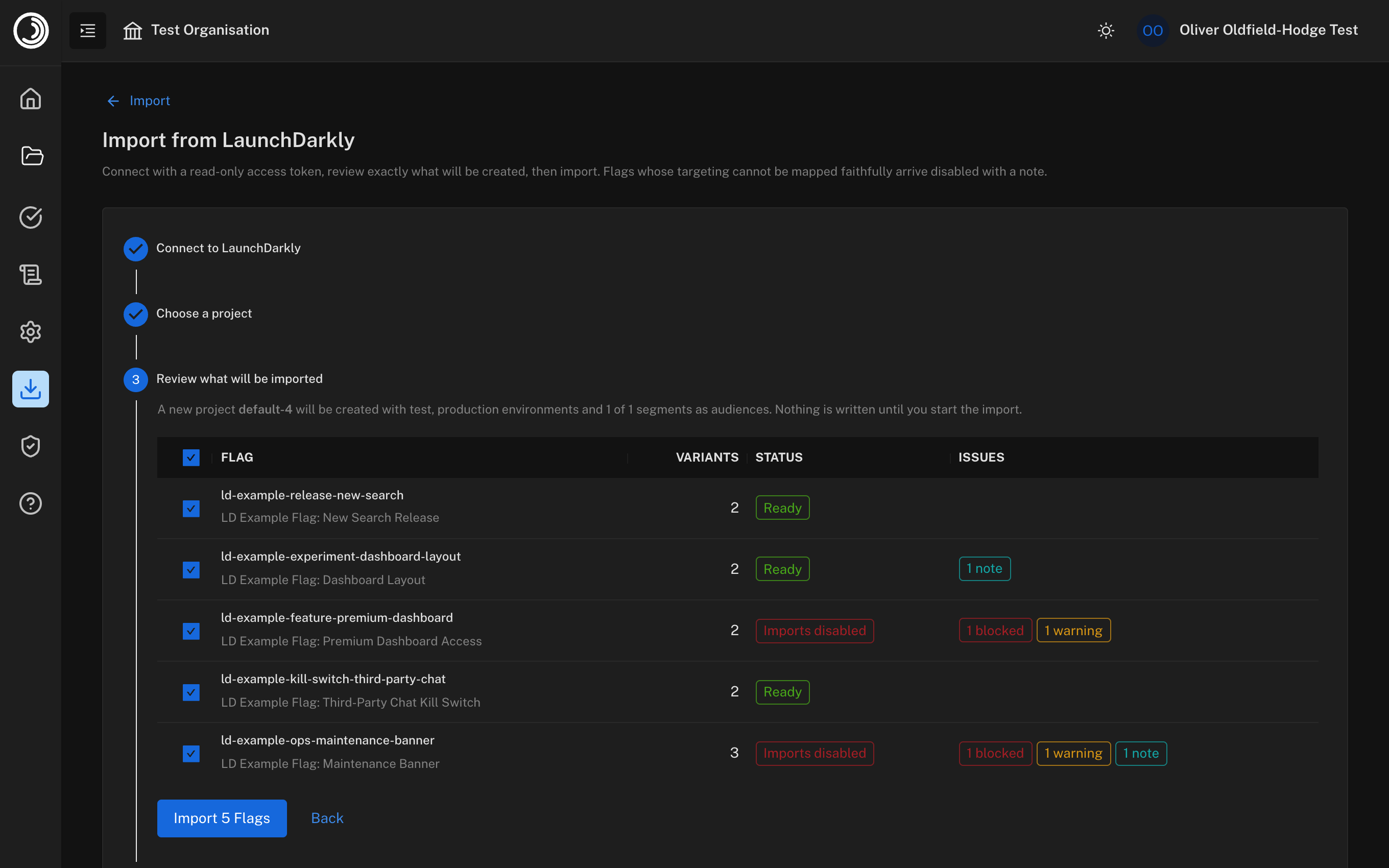Switch theme with the sun icon
Screen dimensions: 1389x868
(1106, 31)
